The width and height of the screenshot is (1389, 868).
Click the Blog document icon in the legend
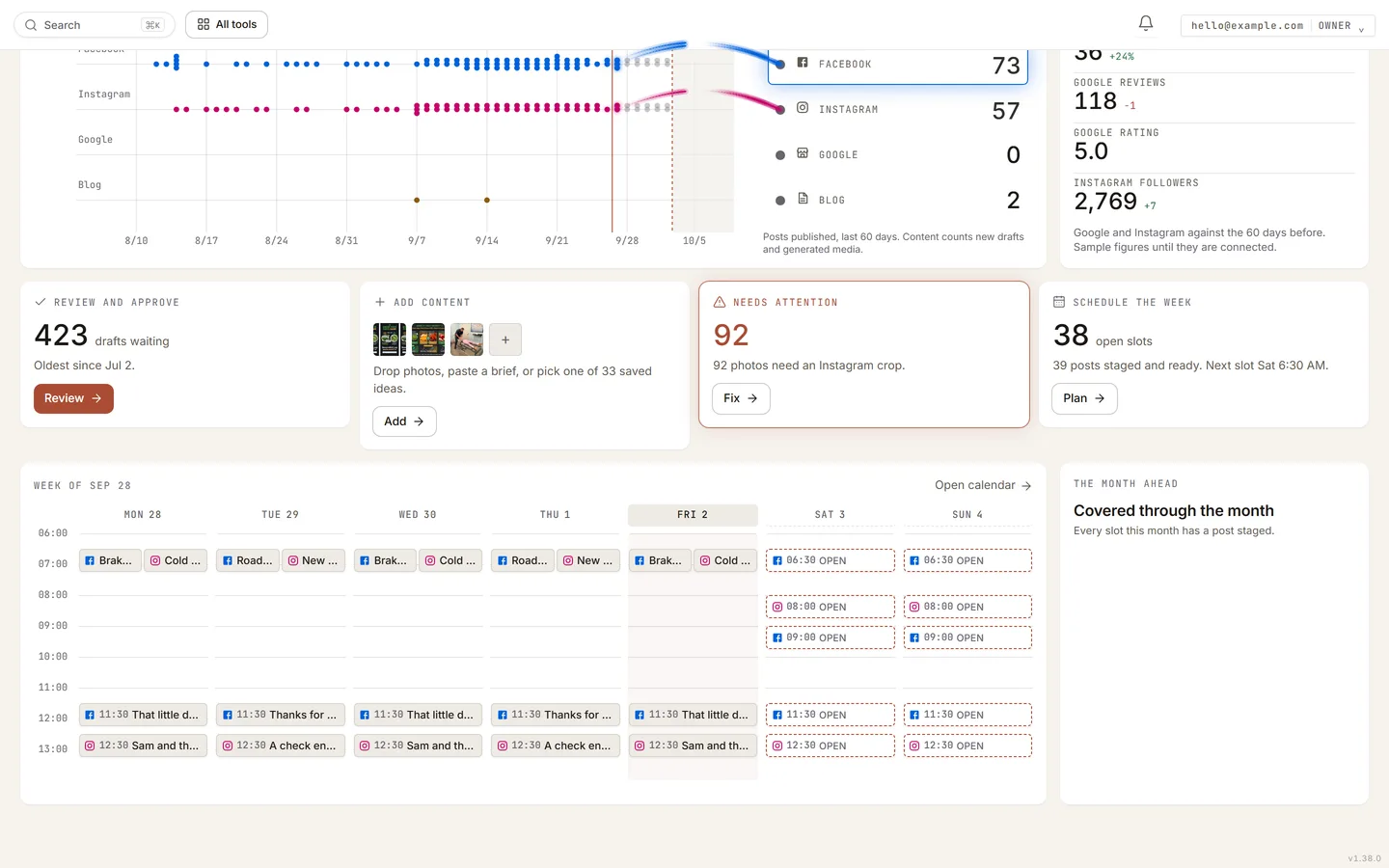[803, 199]
